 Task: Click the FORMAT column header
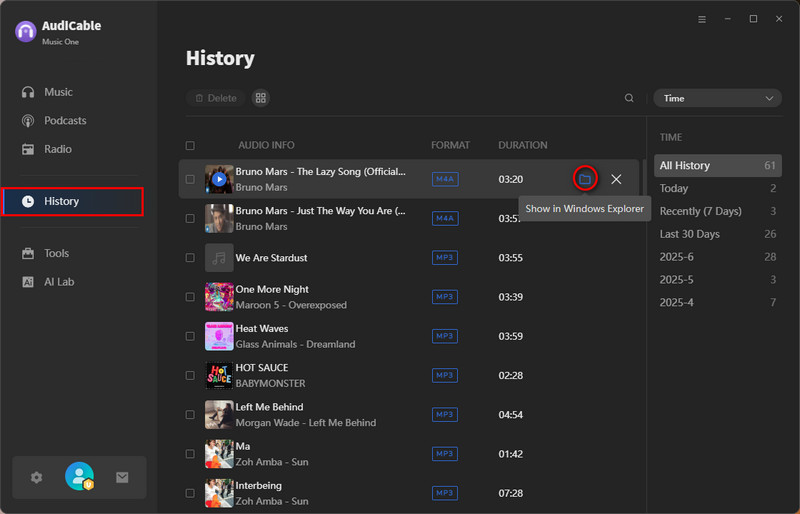[x=450, y=145]
